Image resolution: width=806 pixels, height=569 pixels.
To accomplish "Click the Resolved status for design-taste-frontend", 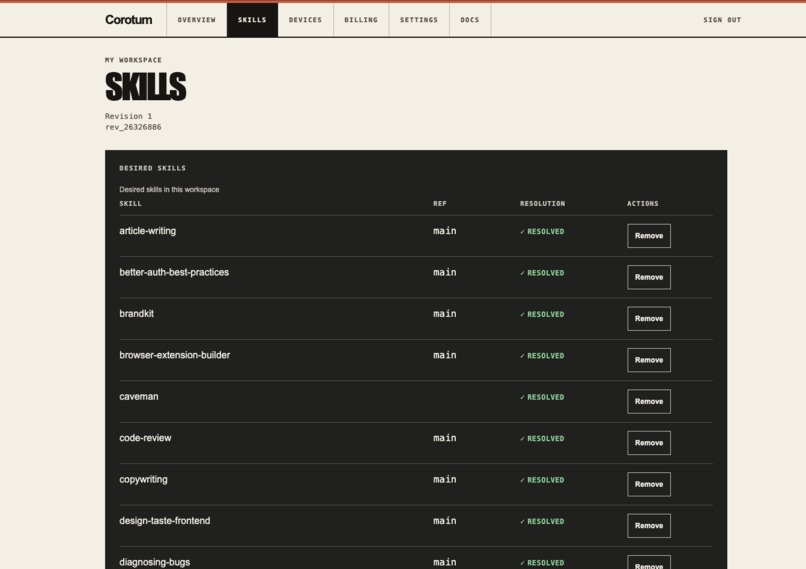I will [542, 522].
